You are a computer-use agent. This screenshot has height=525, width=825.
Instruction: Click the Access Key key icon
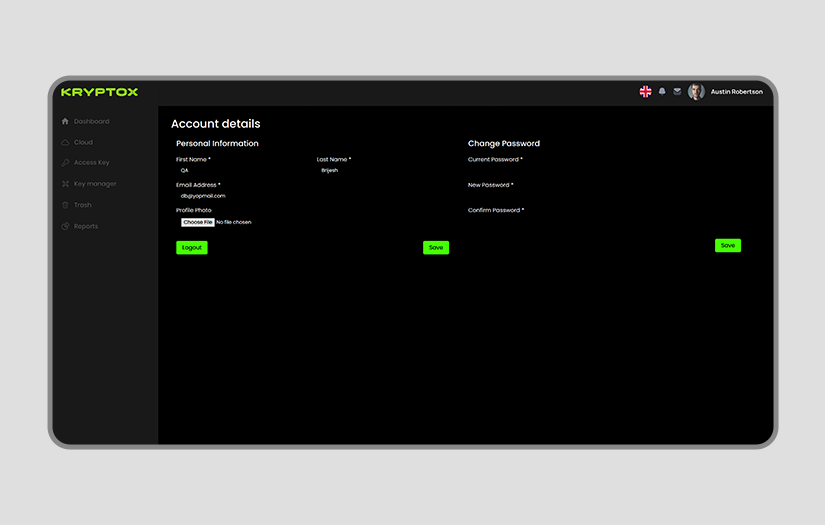pyautogui.click(x=65, y=163)
